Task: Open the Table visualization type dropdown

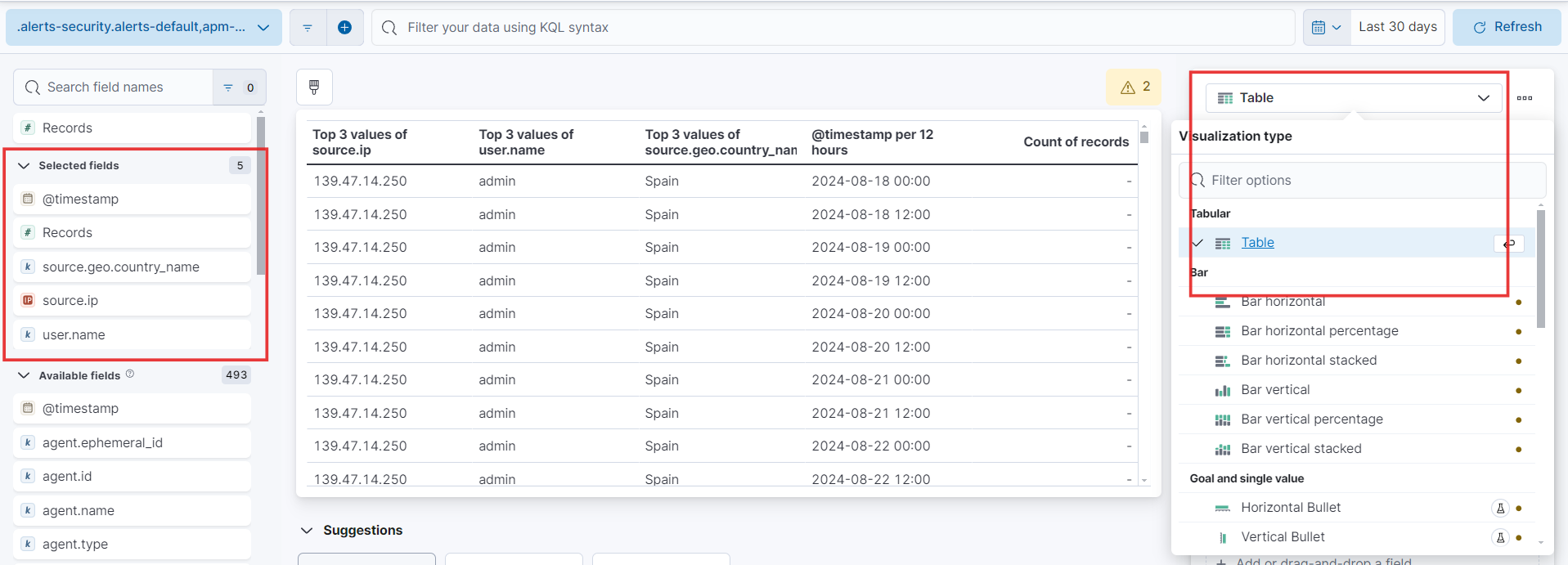Action: (x=1353, y=98)
